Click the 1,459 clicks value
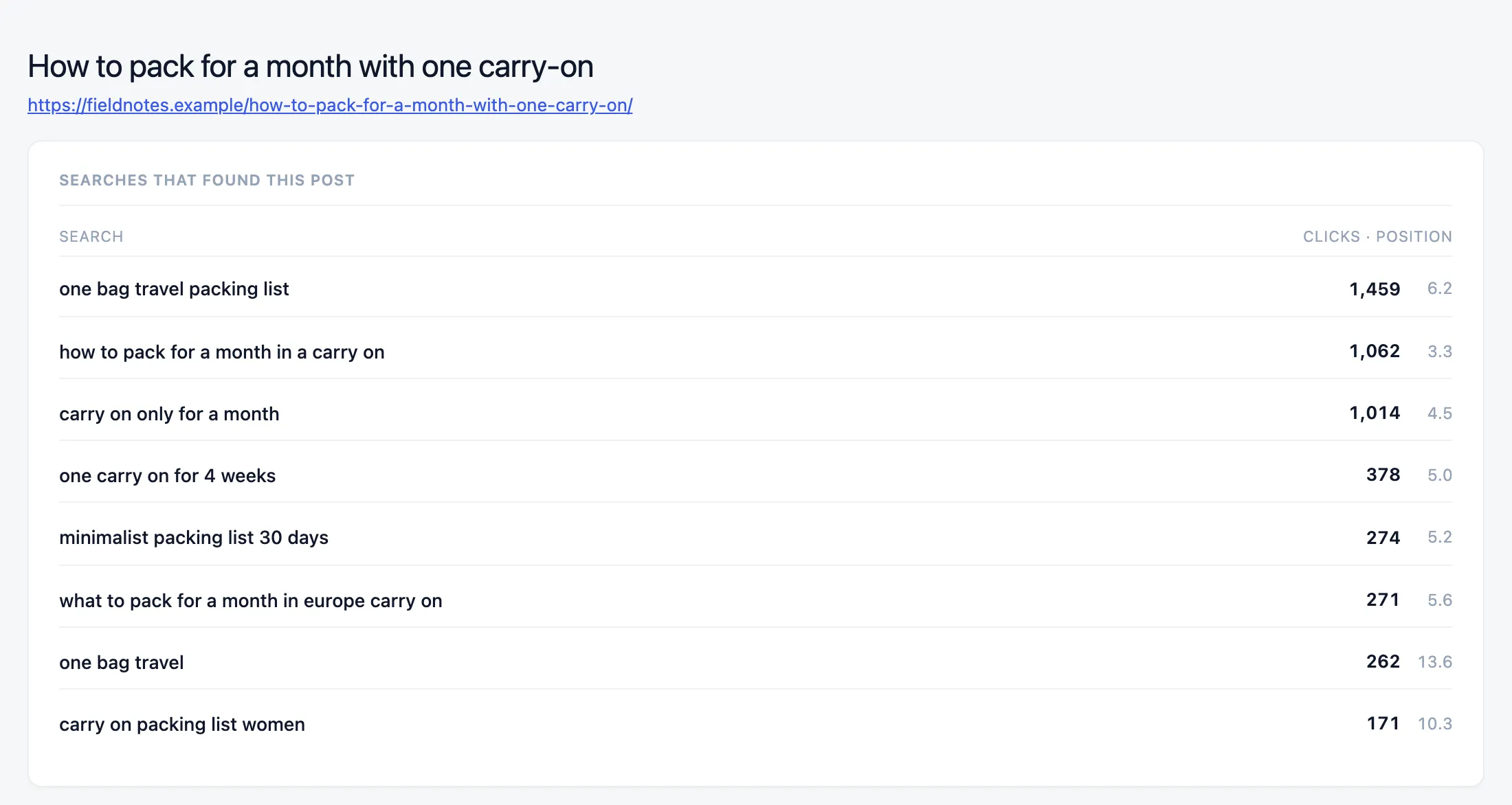1512x805 pixels. tap(1375, 289)
